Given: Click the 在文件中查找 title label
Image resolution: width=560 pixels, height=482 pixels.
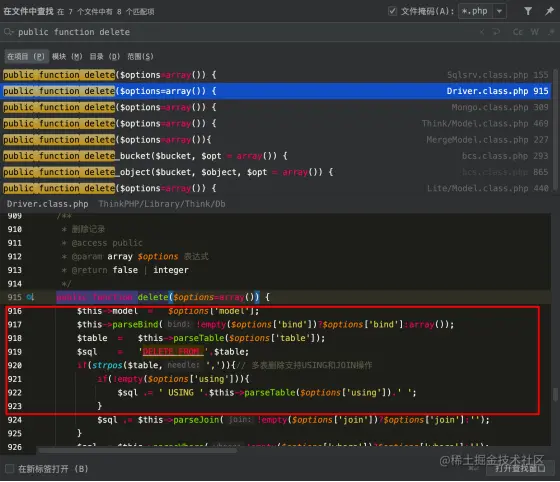Looking at the screenshot, I should [29, 11].
